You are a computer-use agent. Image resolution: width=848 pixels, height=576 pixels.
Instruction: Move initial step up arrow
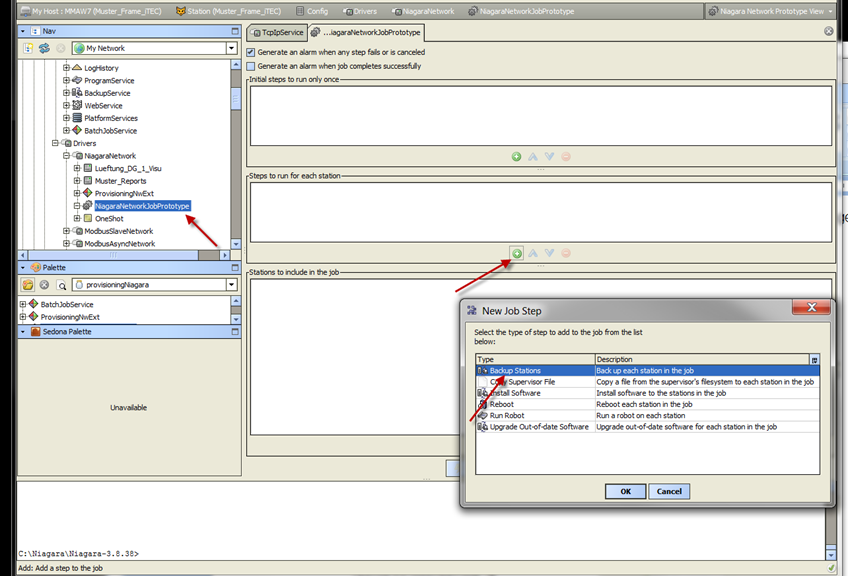pos(533,156)
